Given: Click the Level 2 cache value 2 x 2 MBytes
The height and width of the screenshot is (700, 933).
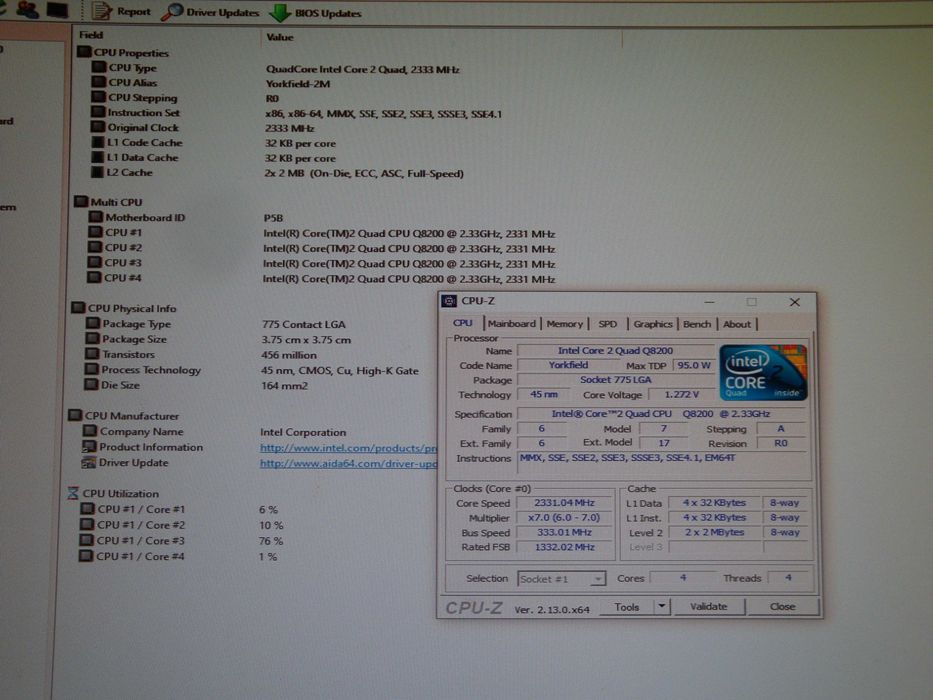Looking at the screenshot, I should [714, 533].
